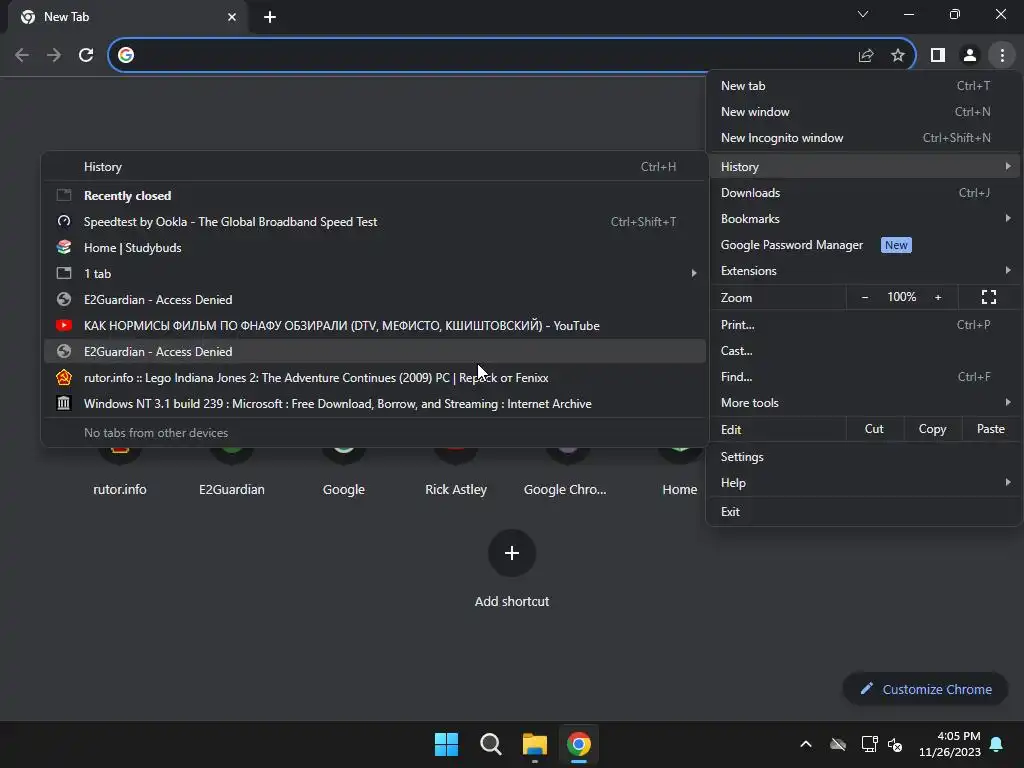Click the three-dot Chrome menu icon
The image size is (1024, 768).
pyautogui.click(x=1002, y=56)
